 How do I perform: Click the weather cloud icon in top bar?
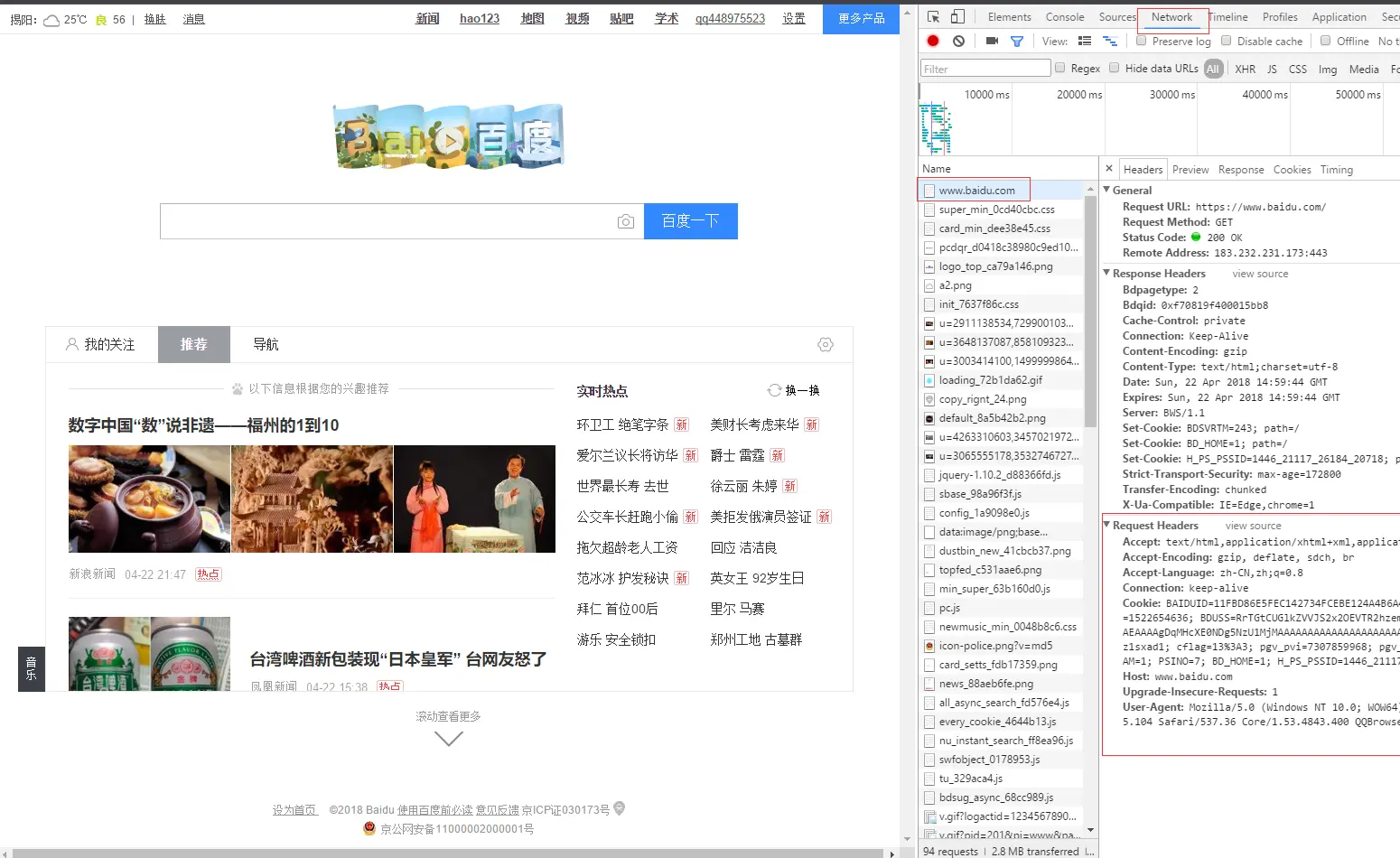coord(51,19)
